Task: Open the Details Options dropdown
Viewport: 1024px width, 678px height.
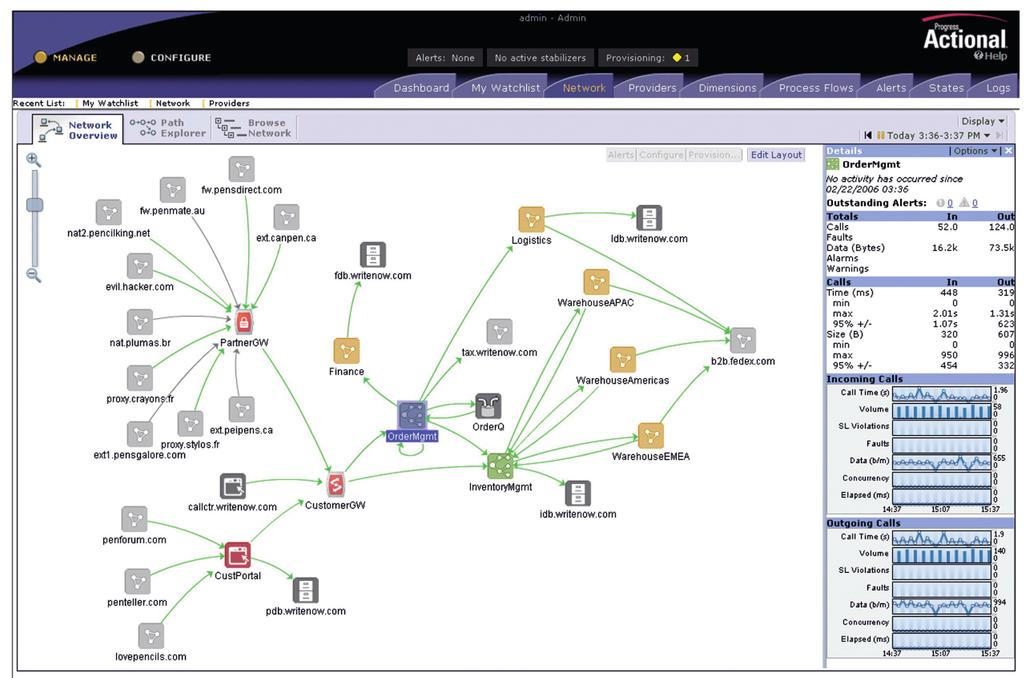Action: pyautogui.click(x=975, y=151)
